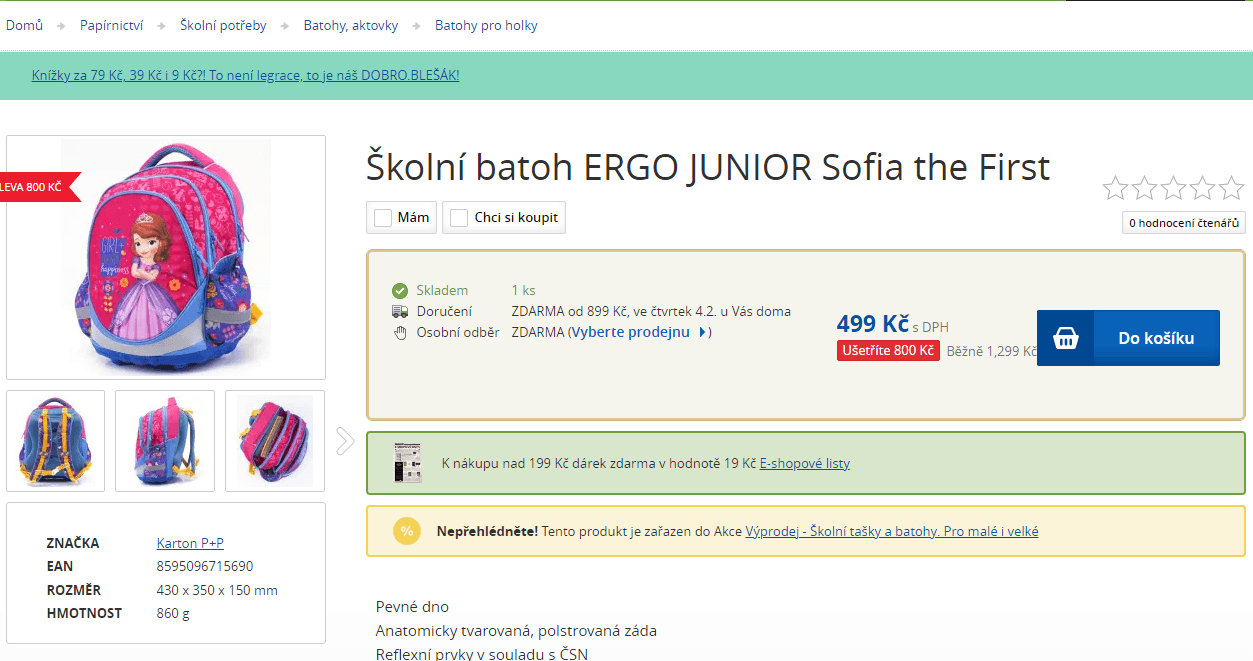Advance thumbnails with the right arrow
Viewport: 1253px width, 661px height.
coord(345,441)
